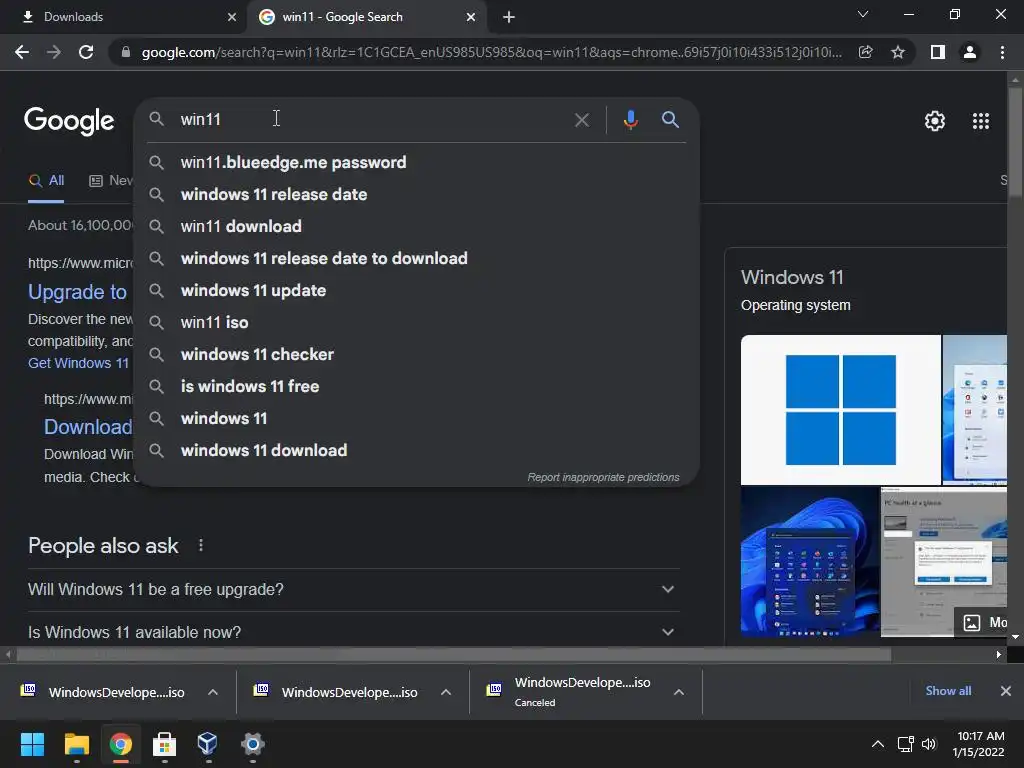Select the All results tab
The height and width of the screenshot is (768, 1024).
click(46, 181)
